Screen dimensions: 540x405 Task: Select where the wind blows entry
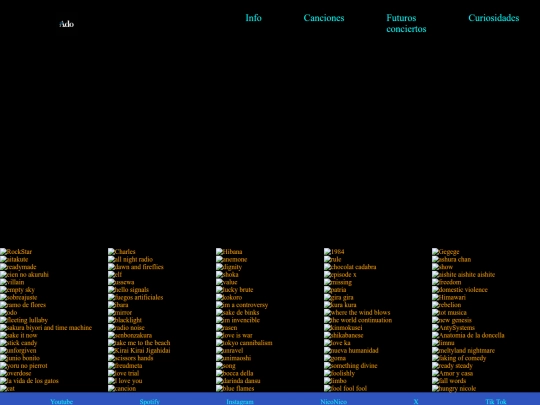tap(357, 312)
